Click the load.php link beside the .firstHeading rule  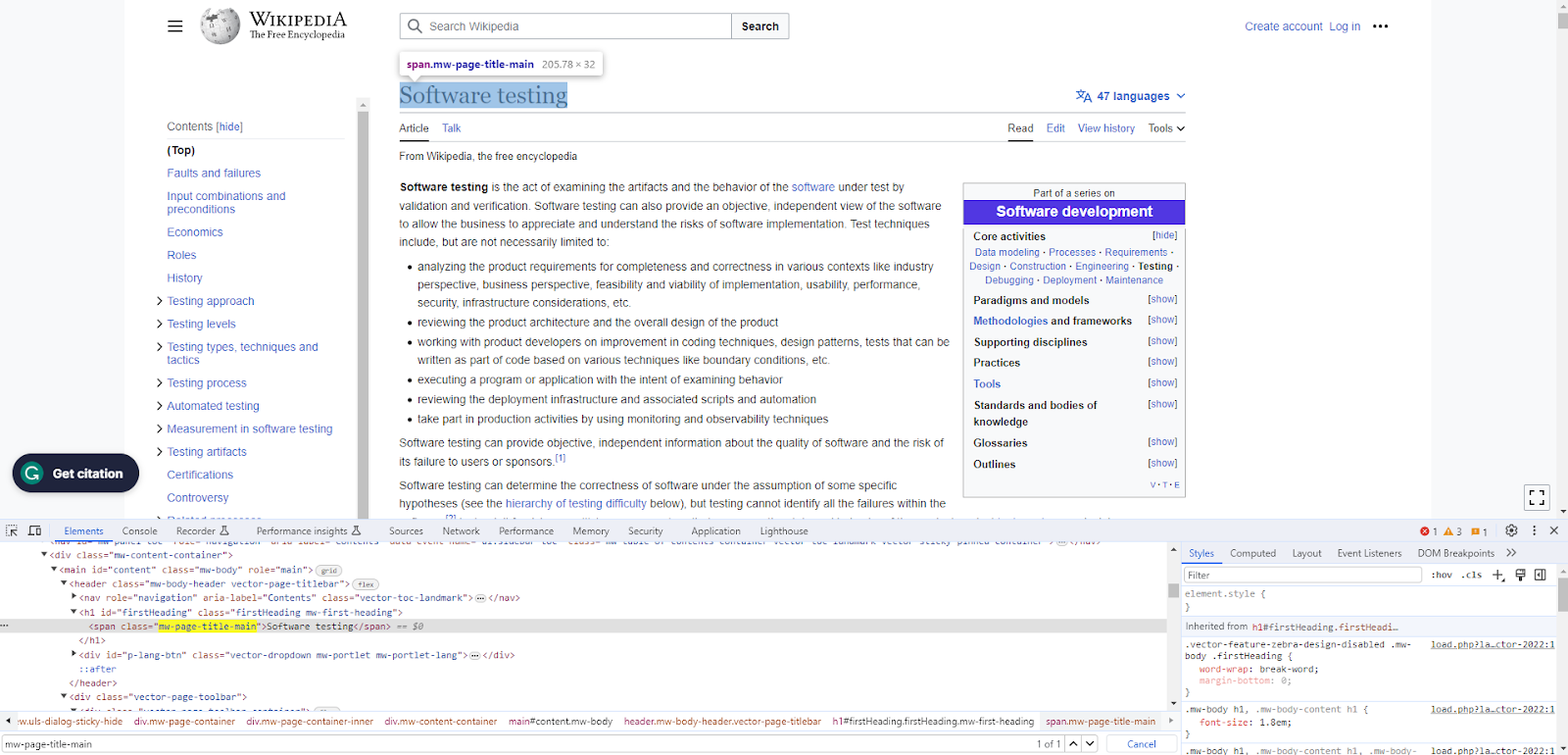click(x=1493, y=645)
